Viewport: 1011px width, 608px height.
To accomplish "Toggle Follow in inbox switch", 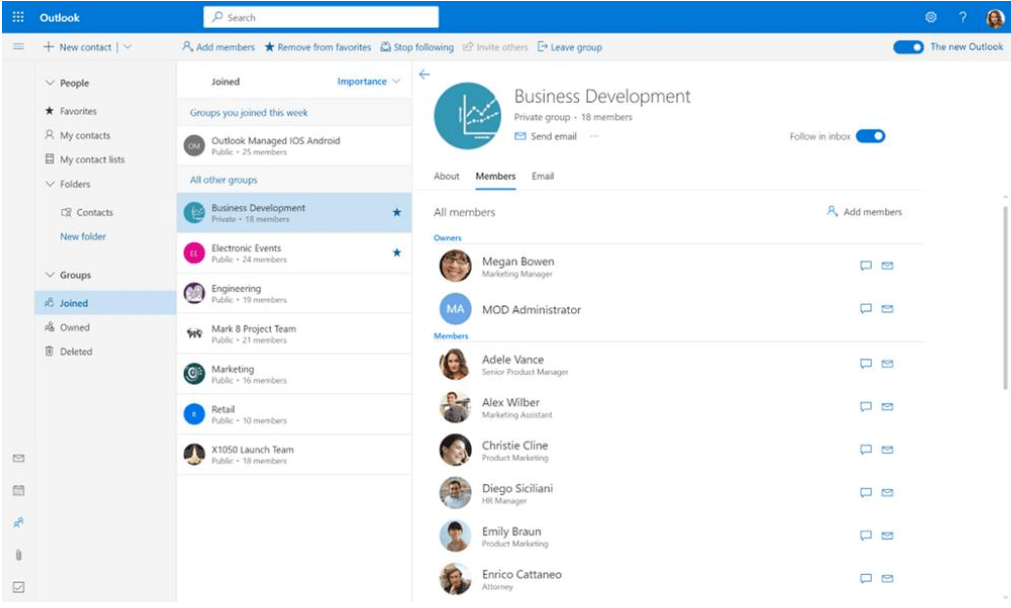I will click(870, 136).
